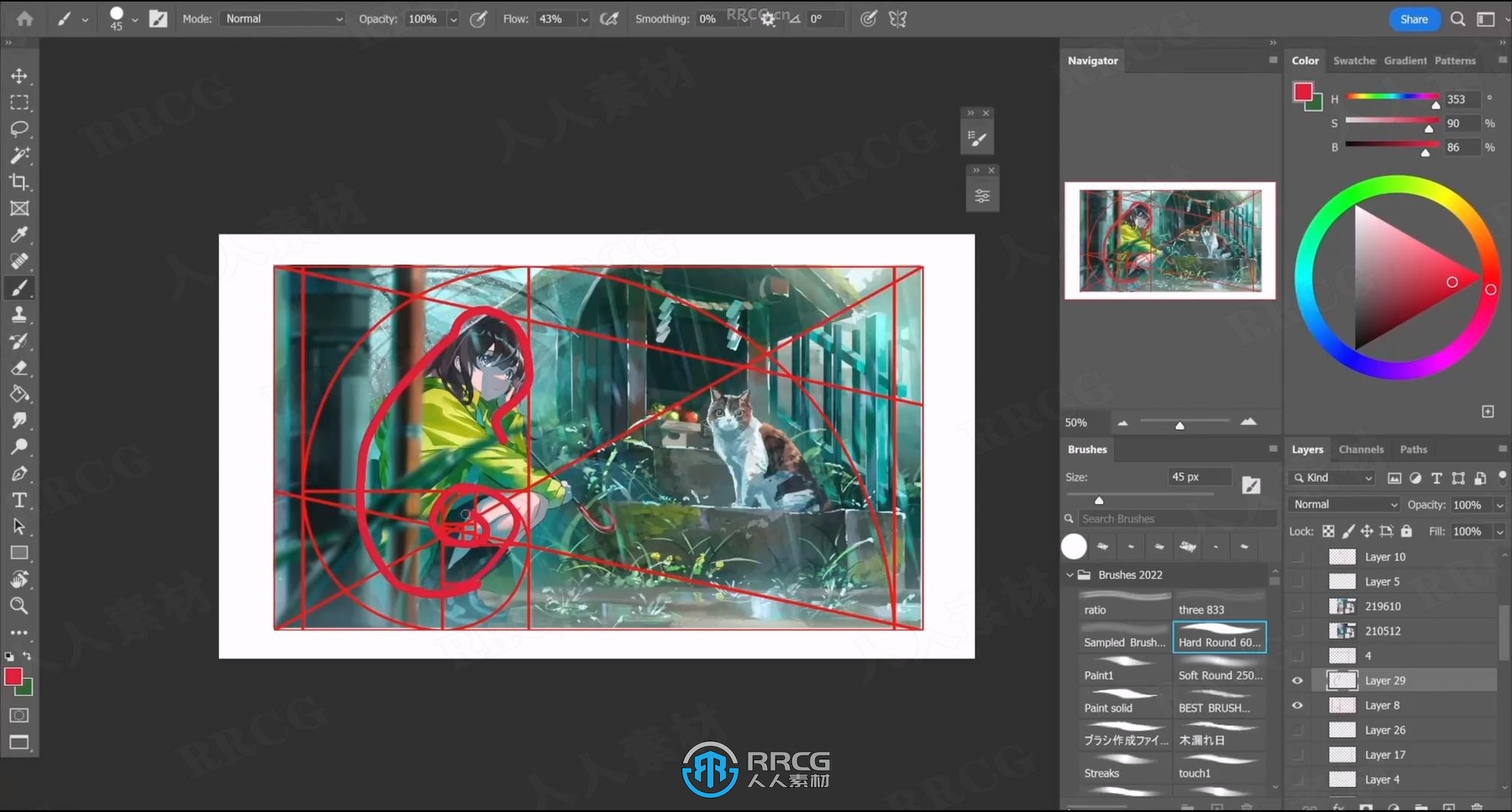
Task: Select the Streaks brush preset
Action: click(x=1124, y=767)
